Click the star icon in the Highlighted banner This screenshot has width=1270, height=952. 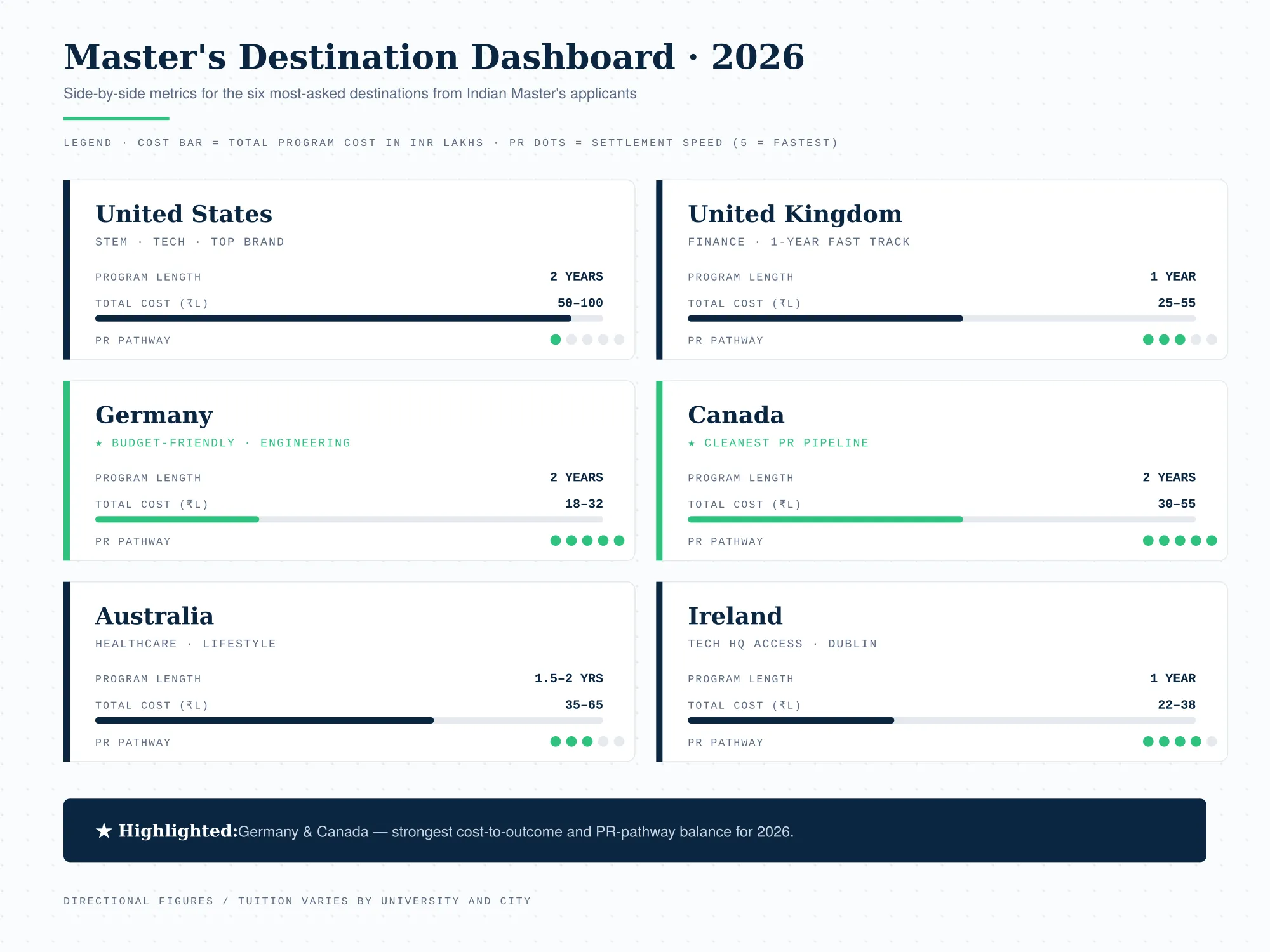click(104, 830)
